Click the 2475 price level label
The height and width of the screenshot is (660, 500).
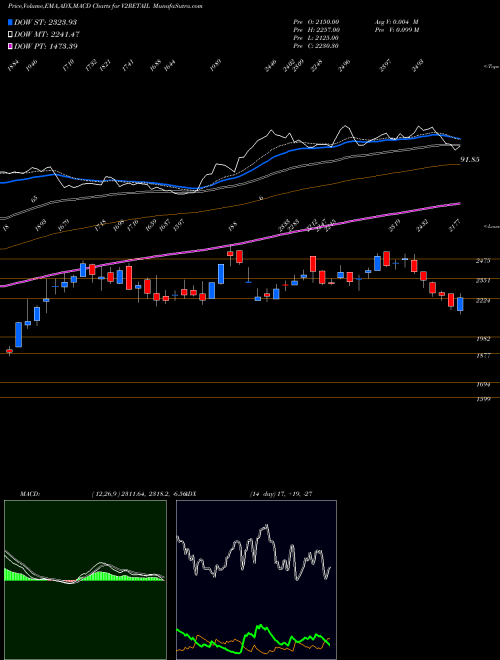click(x=483, y=261)
